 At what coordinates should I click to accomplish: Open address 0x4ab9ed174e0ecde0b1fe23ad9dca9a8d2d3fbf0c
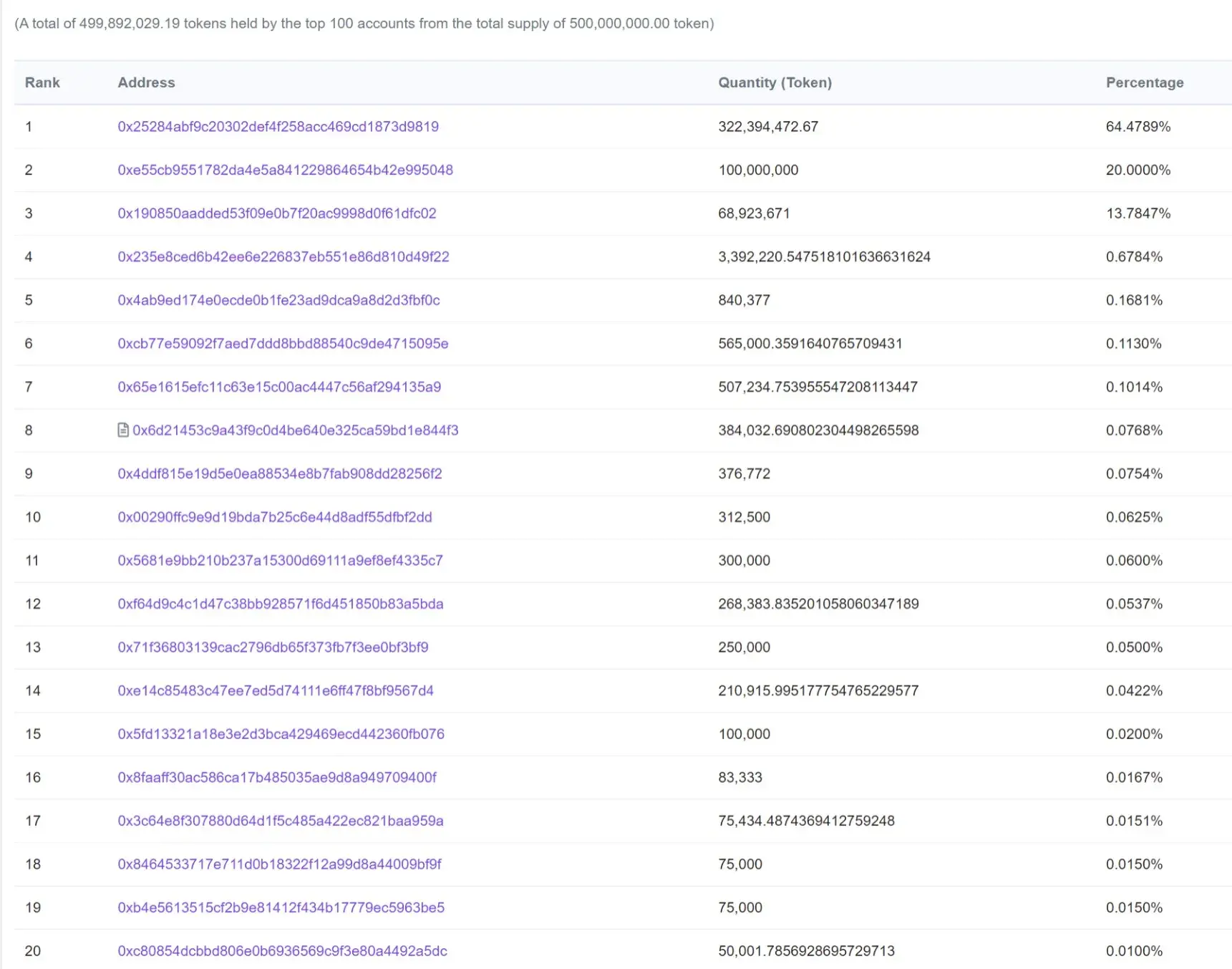click(x=279, y=300)
